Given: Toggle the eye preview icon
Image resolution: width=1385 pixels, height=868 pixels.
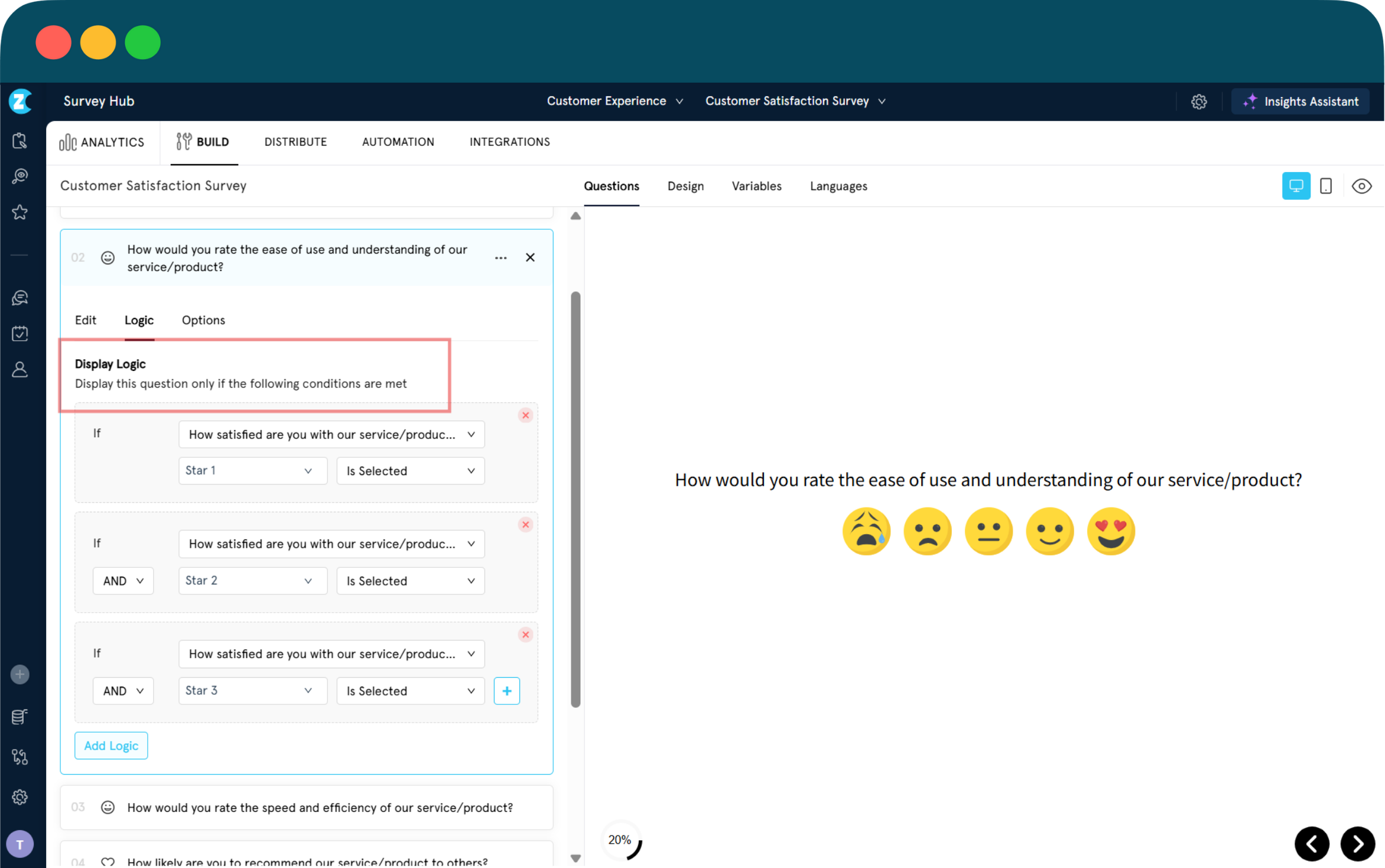Looking at the screenshot, I should [x=1361, y=186].
